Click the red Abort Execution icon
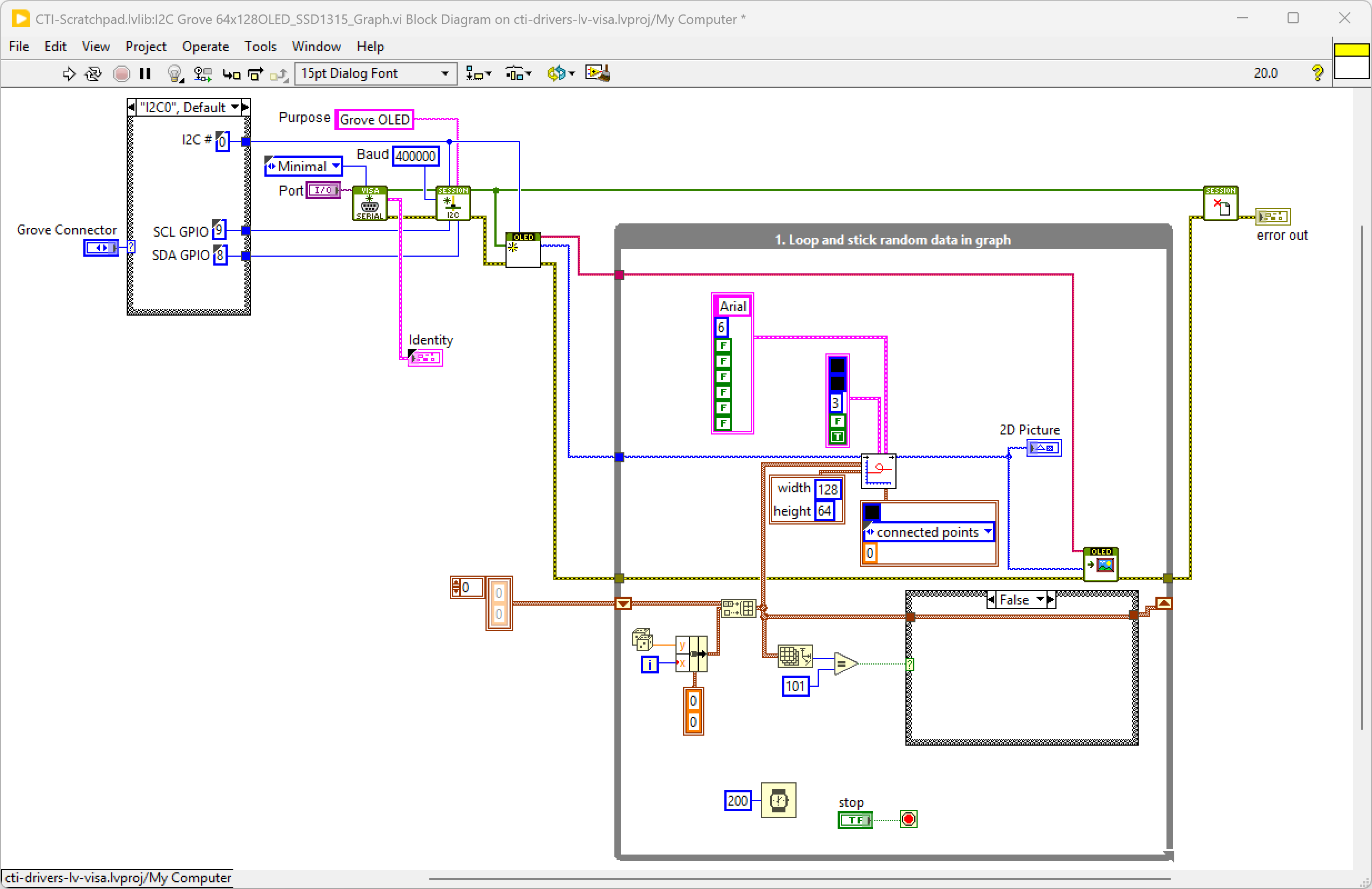This screenshot has height=889, width=1372. click(x=122, y=73)
